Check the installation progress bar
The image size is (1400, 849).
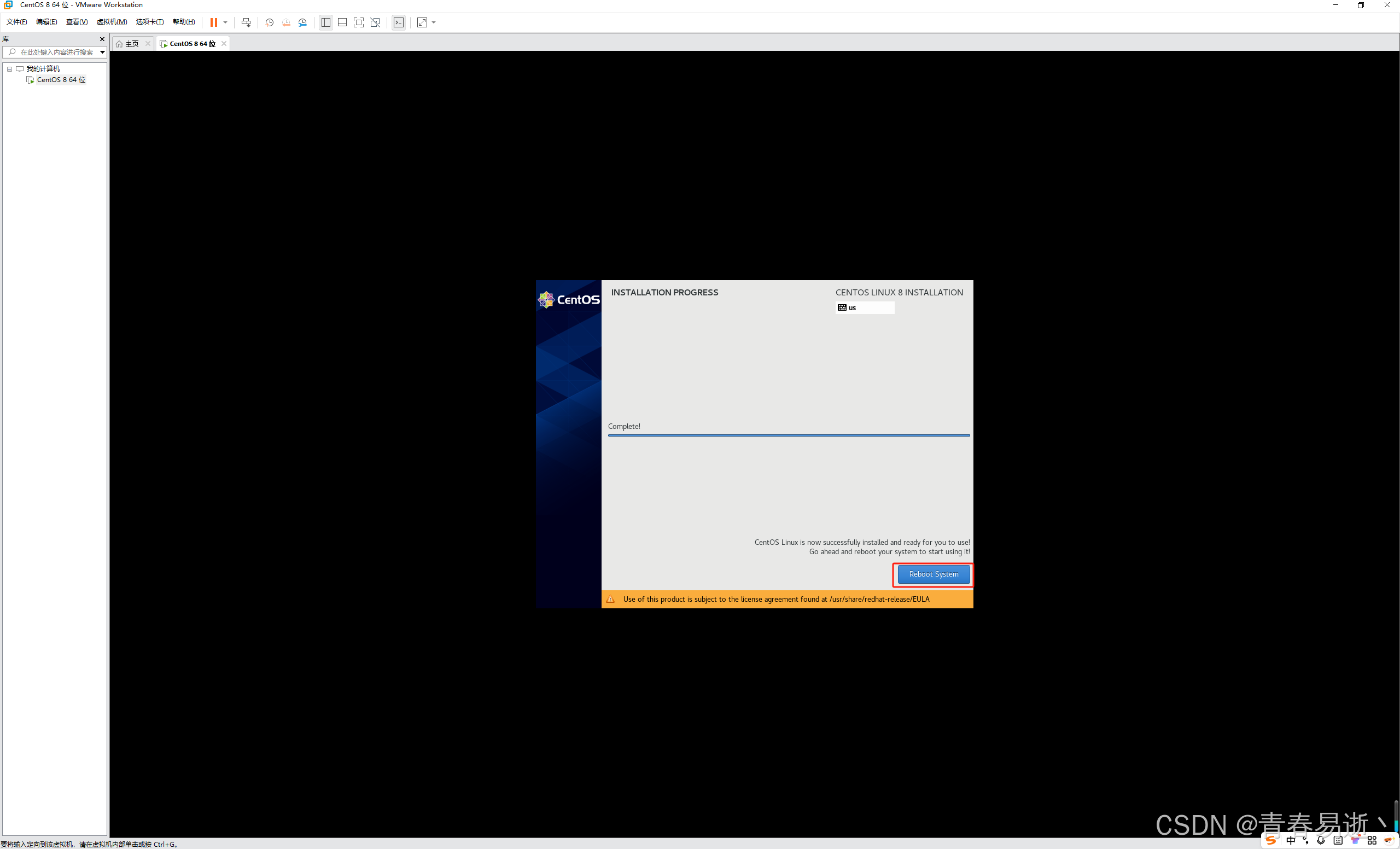(789, 435)
